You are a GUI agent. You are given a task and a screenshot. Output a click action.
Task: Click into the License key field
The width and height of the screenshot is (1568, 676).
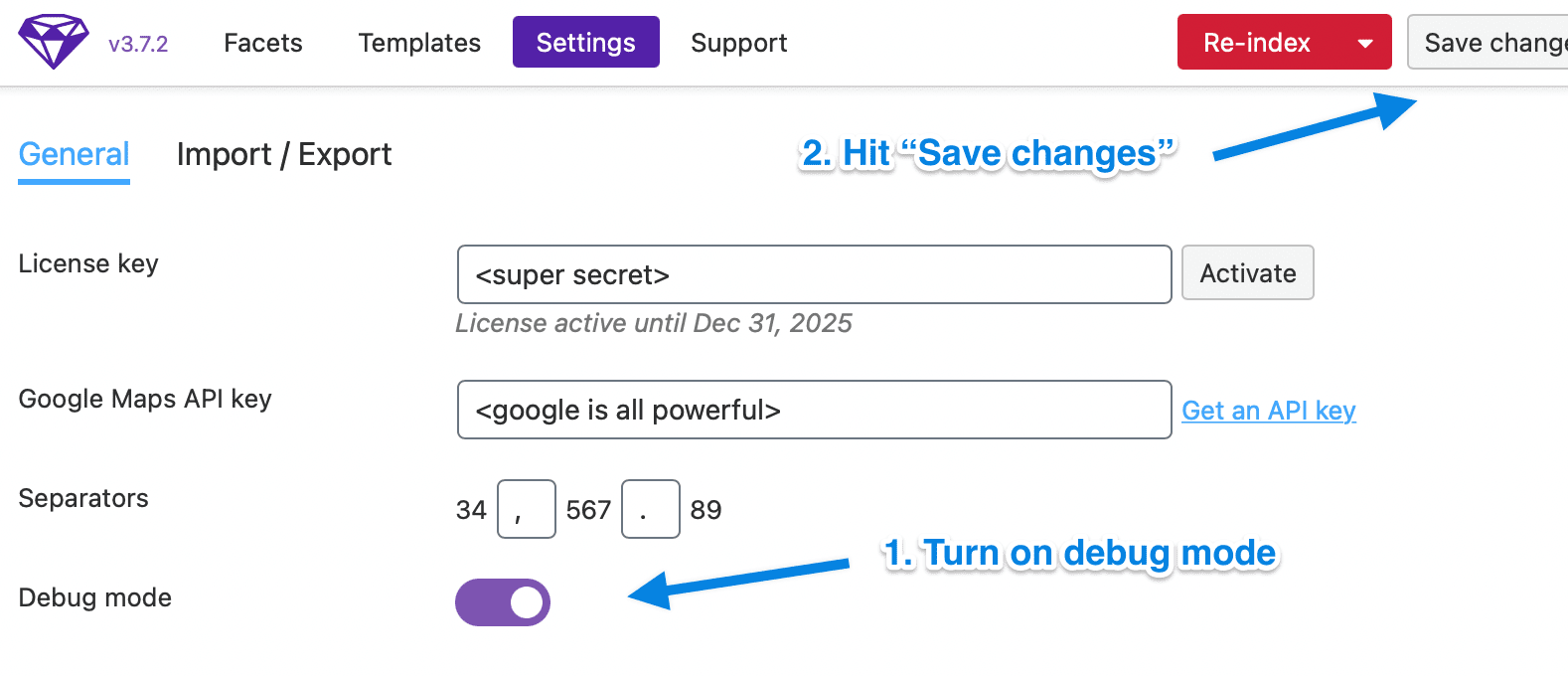click(815, 274)
